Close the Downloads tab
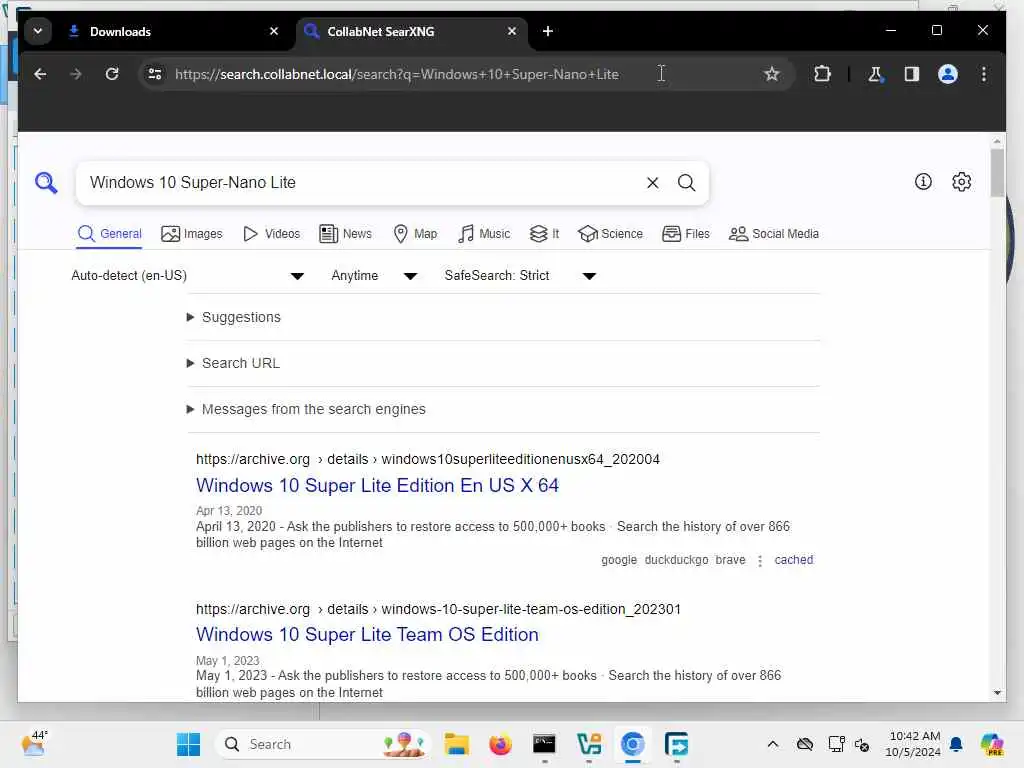 click(274, 31)
